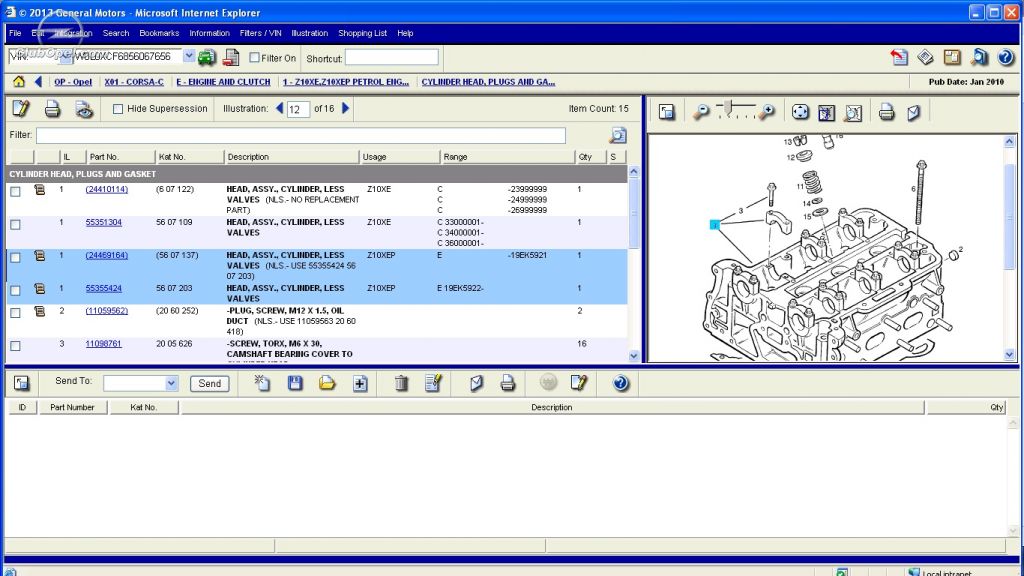
Task: Zoom out the illustration with minus magnifier
Action: (x=701, y=112)
